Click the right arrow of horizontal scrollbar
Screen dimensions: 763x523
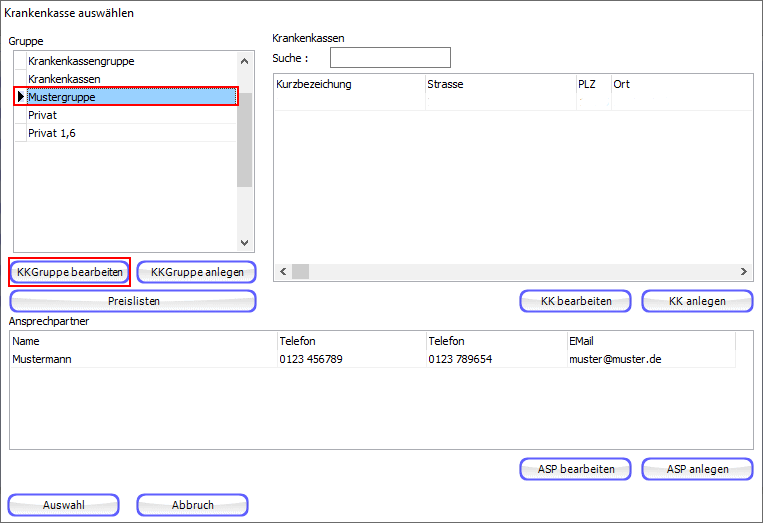744,271
